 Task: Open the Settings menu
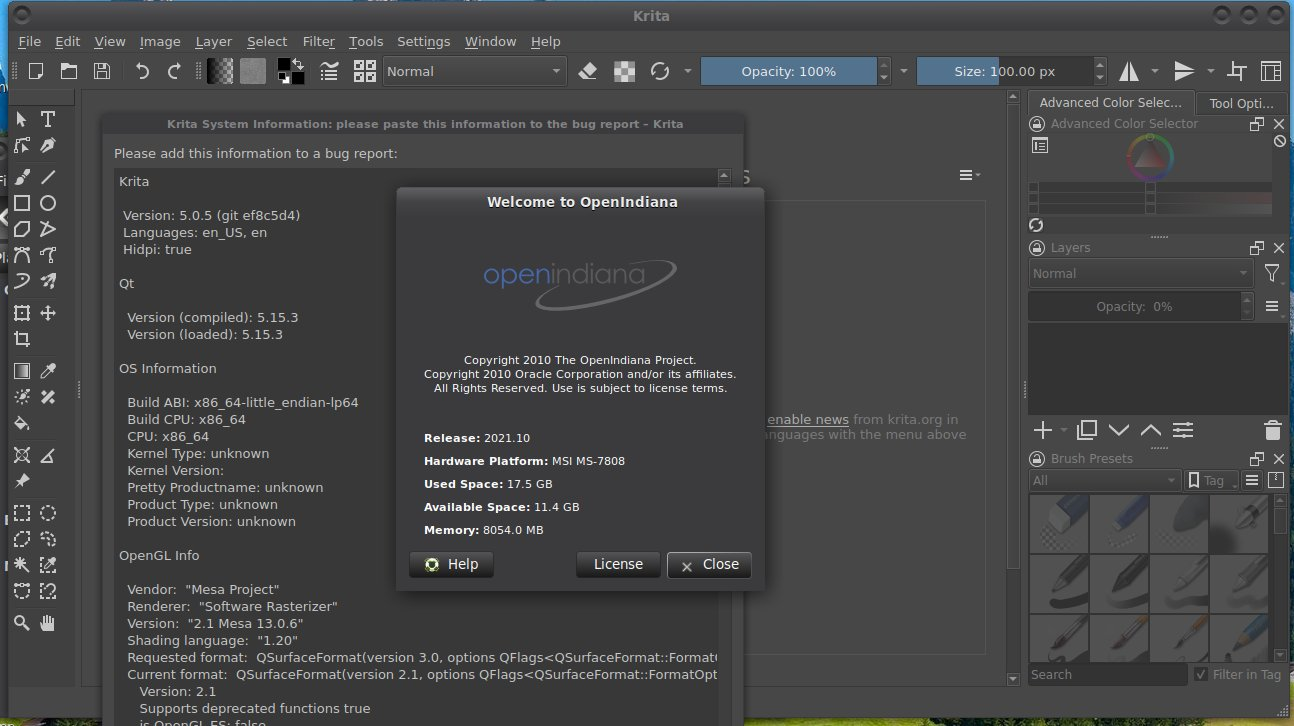423,41
